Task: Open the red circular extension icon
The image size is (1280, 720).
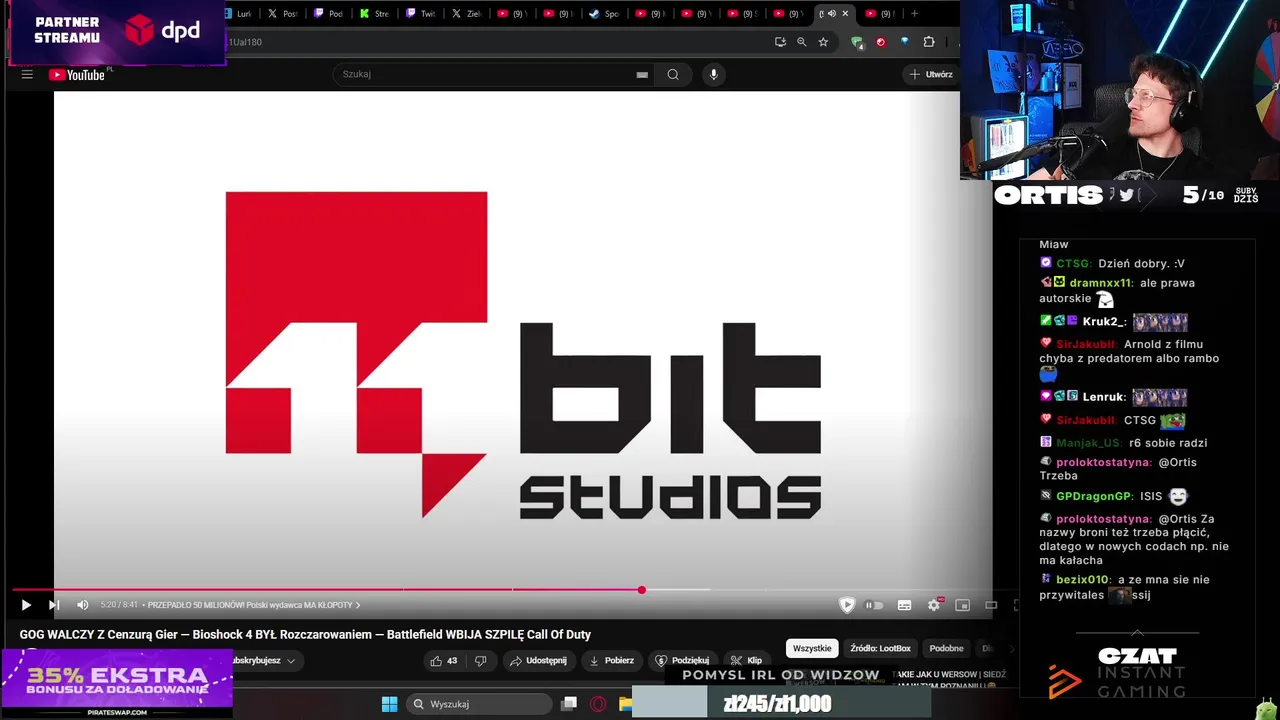Action: click(881, 42)
